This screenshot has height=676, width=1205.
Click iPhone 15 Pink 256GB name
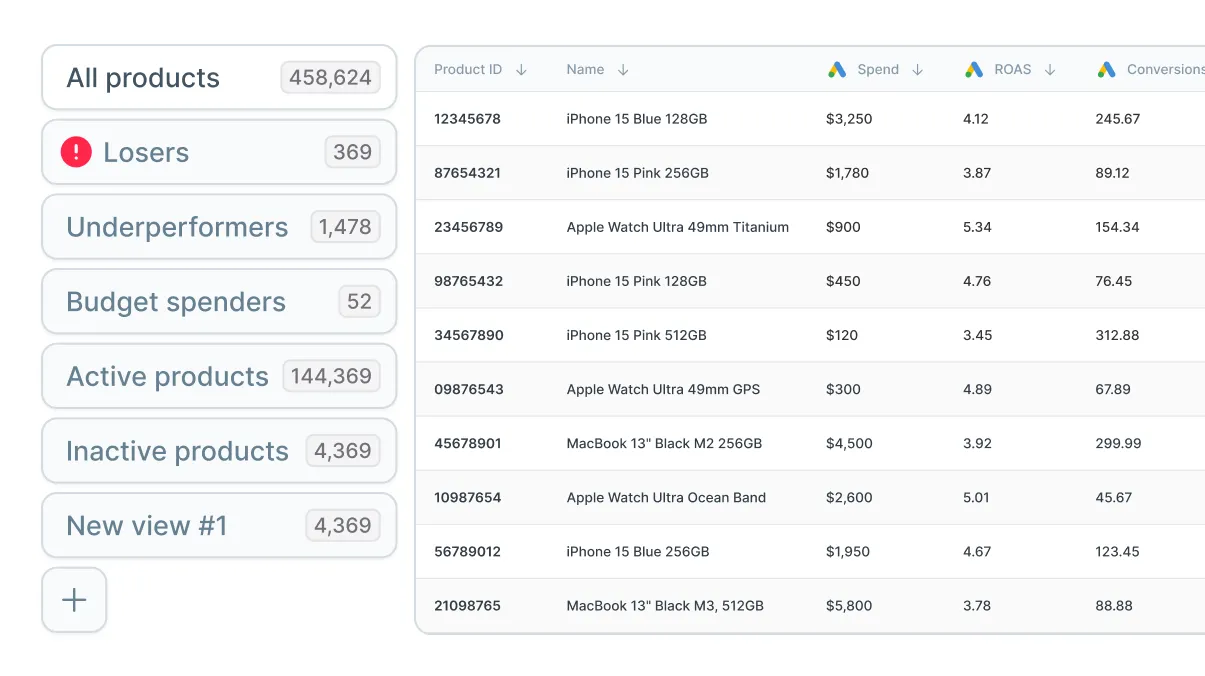(x=638, y=173)
